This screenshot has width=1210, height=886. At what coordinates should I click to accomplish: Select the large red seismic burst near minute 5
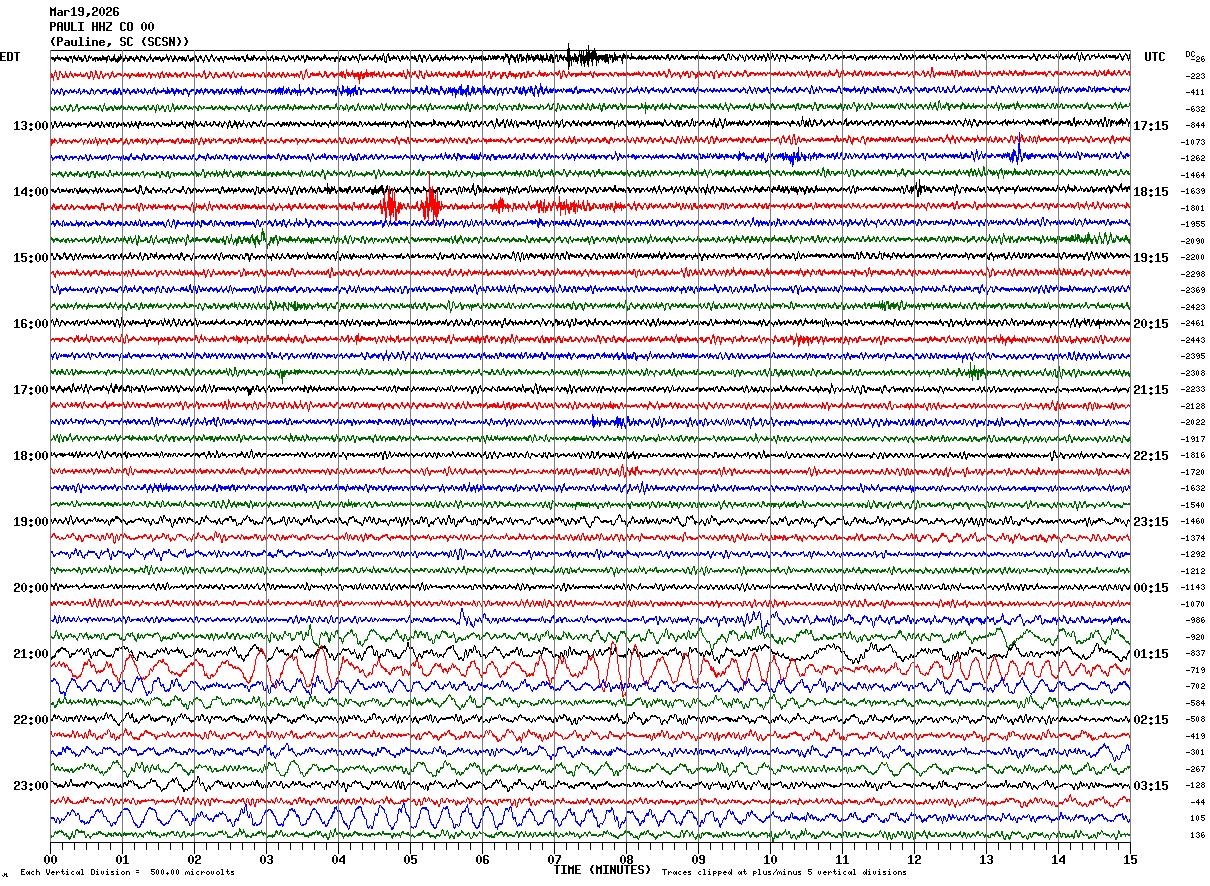coord(410,205)
